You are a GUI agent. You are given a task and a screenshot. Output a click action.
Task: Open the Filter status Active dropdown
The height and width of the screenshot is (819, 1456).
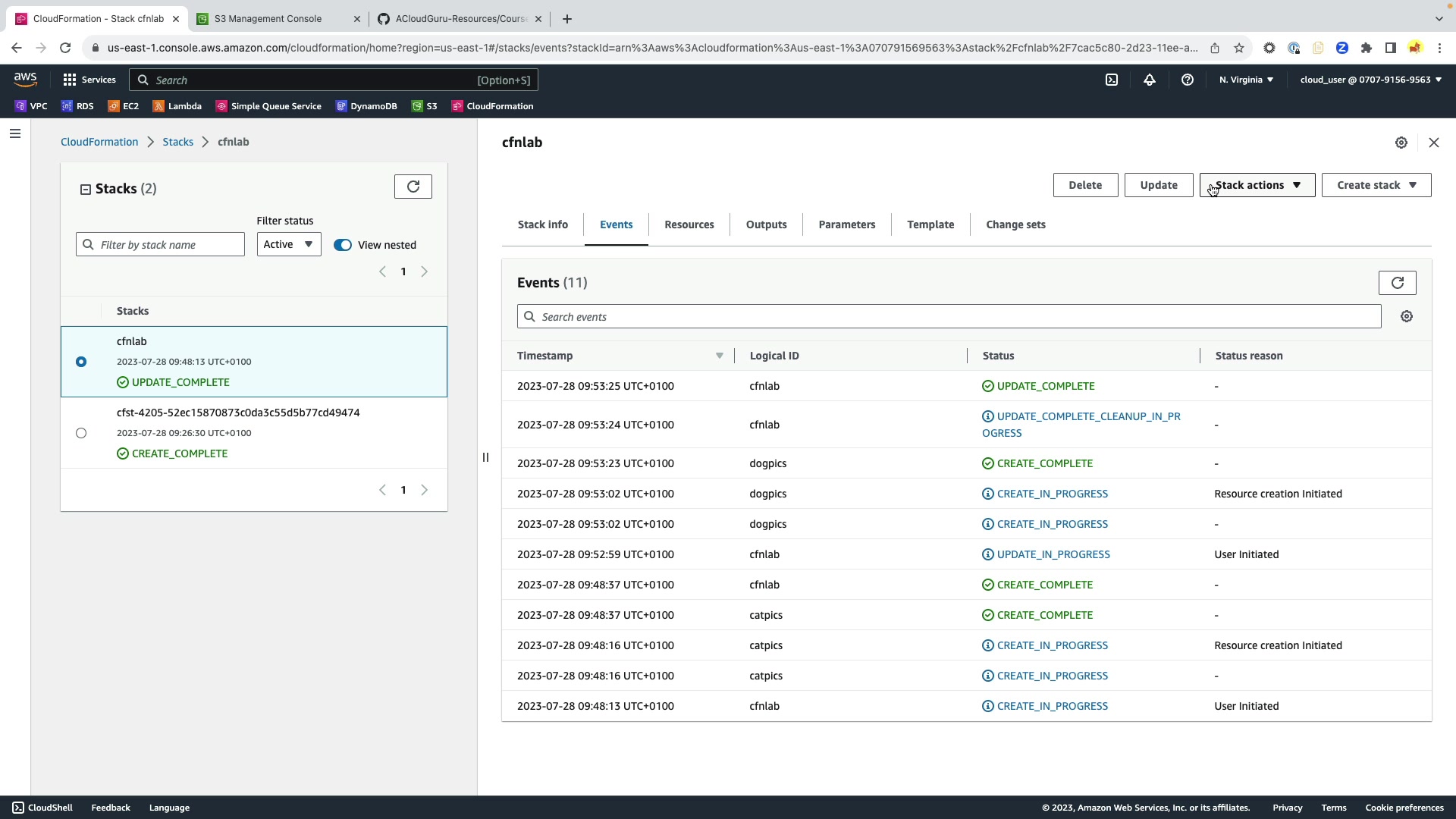pos(288,244)
